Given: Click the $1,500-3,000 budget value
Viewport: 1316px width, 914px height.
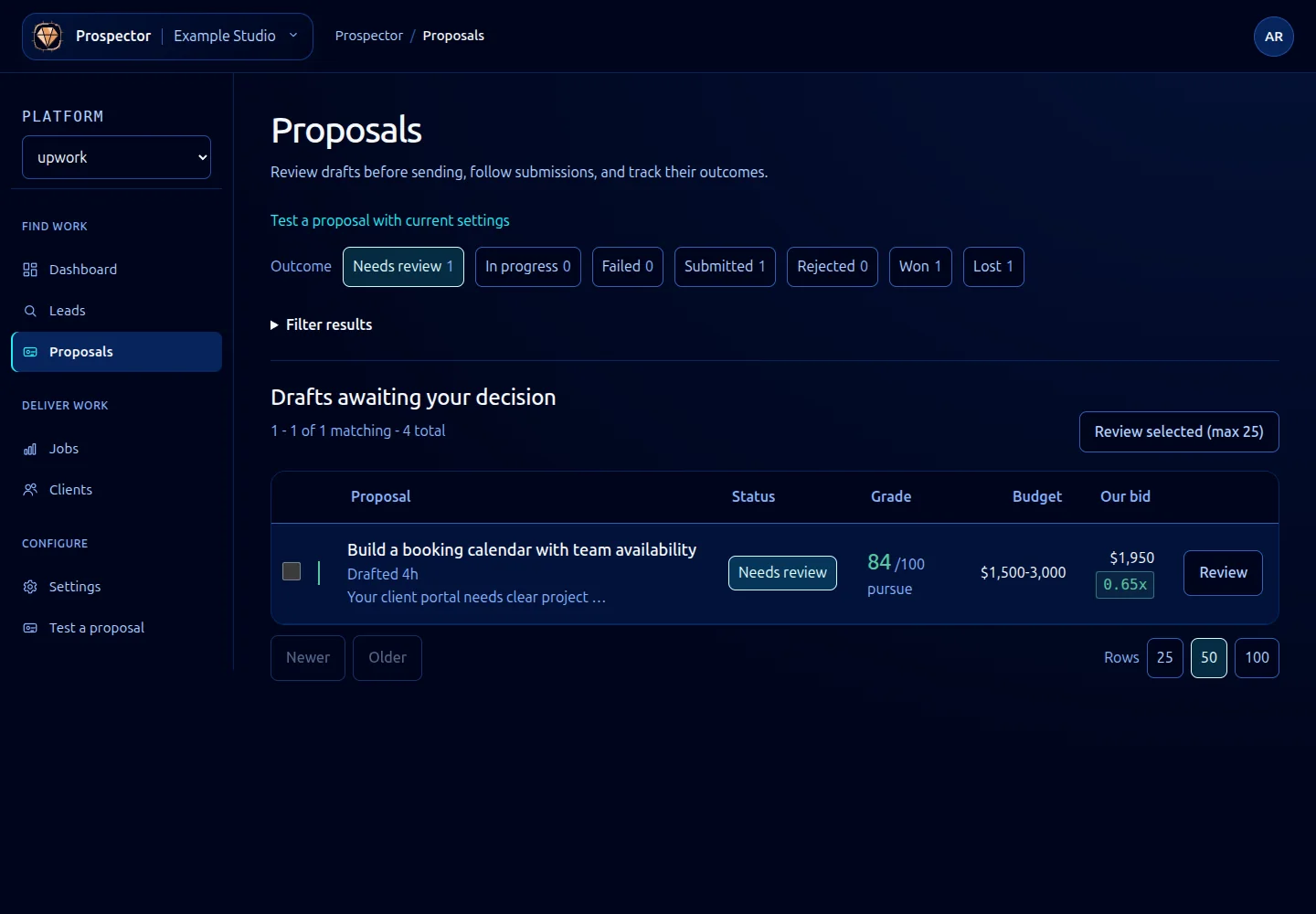Looking at the screenshot, I should point(1023,572).
